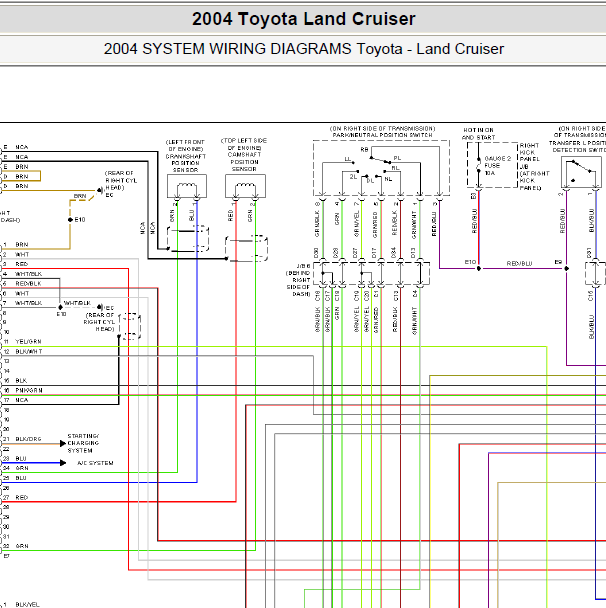The height and width of the screenshot is (608, 606).
Task: Select the 'CAMSHAFT POSITION SENSOR' label
Action: point(244,162)
